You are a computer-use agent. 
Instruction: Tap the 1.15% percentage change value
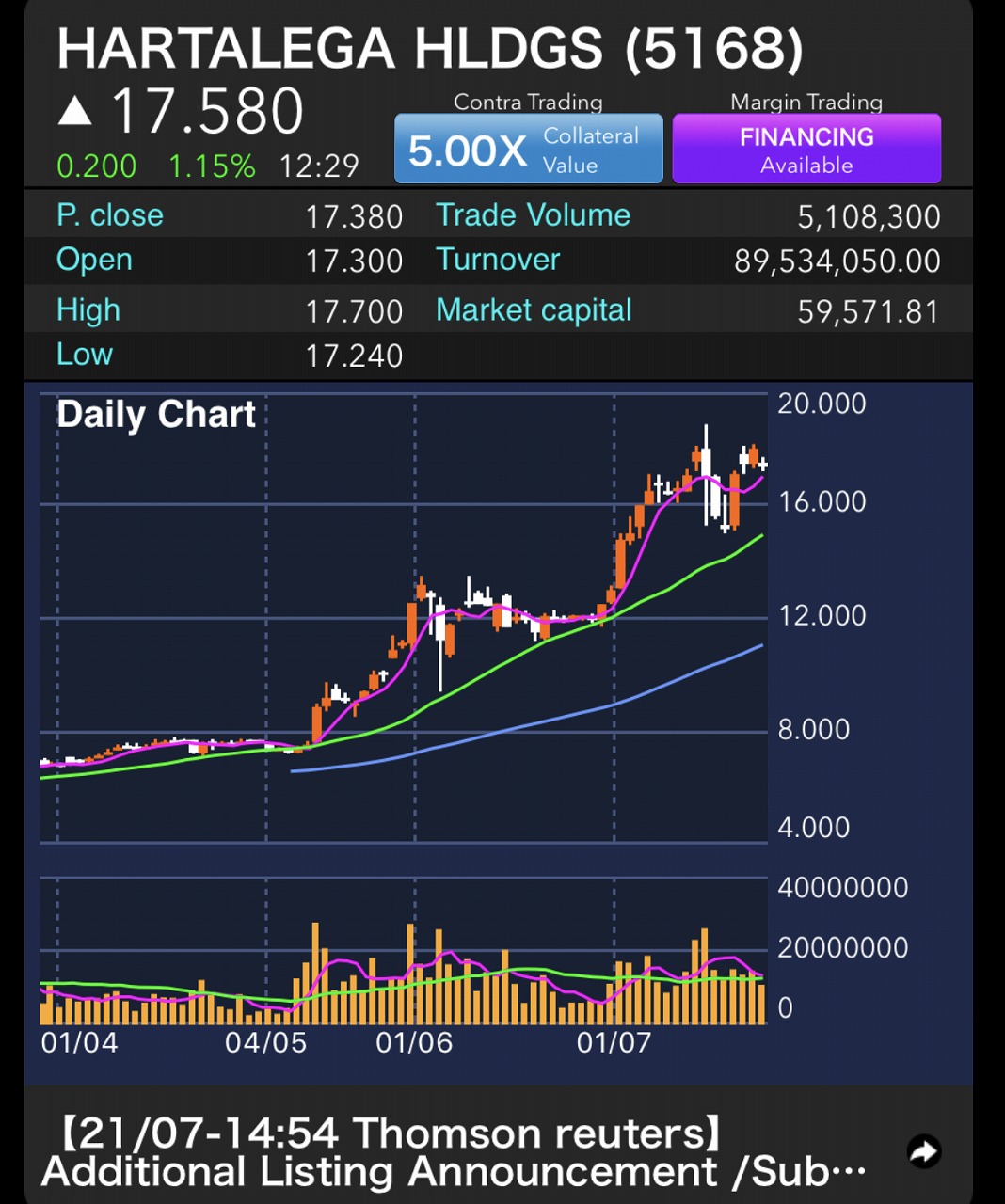[x=212, y=166]
